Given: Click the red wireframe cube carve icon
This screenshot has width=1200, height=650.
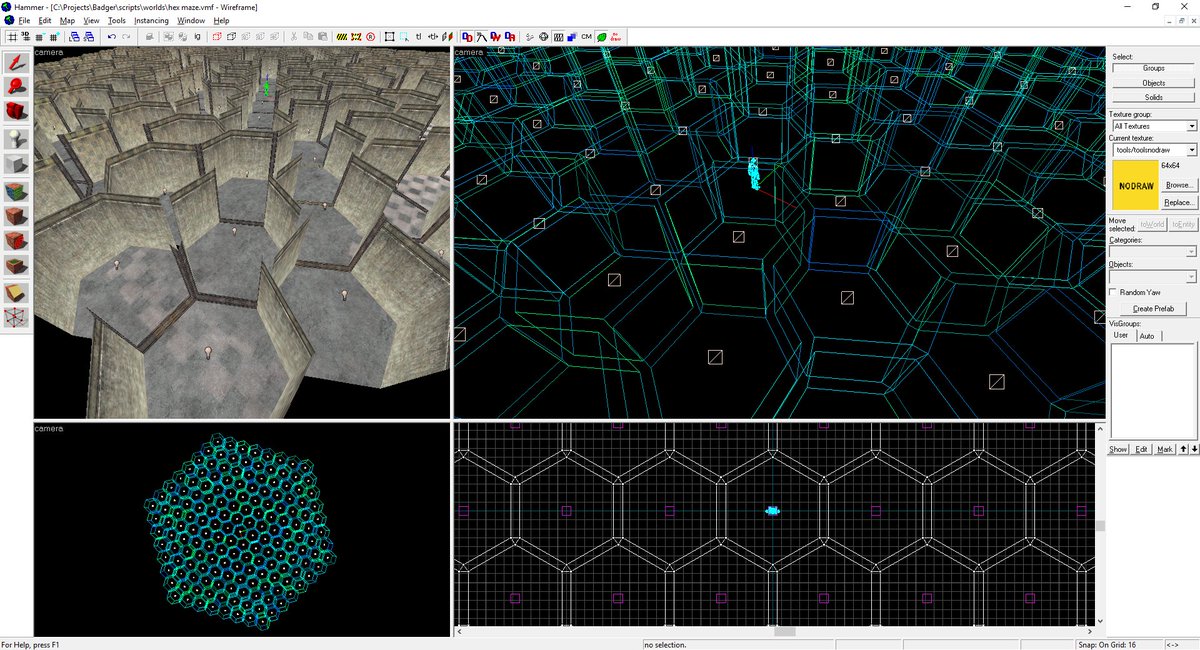Looking at the screenshot, I should coord(217,36).
